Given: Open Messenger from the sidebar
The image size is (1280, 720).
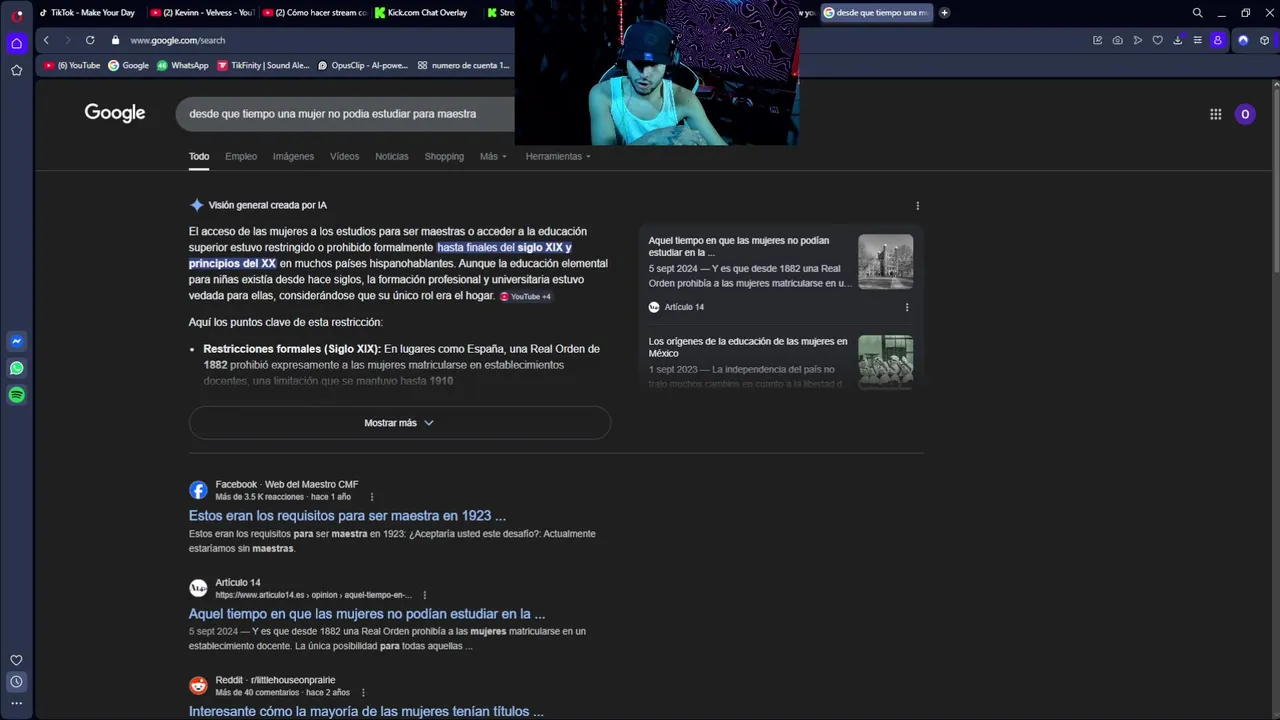Looking at the screenshot, I should (16, 341).
